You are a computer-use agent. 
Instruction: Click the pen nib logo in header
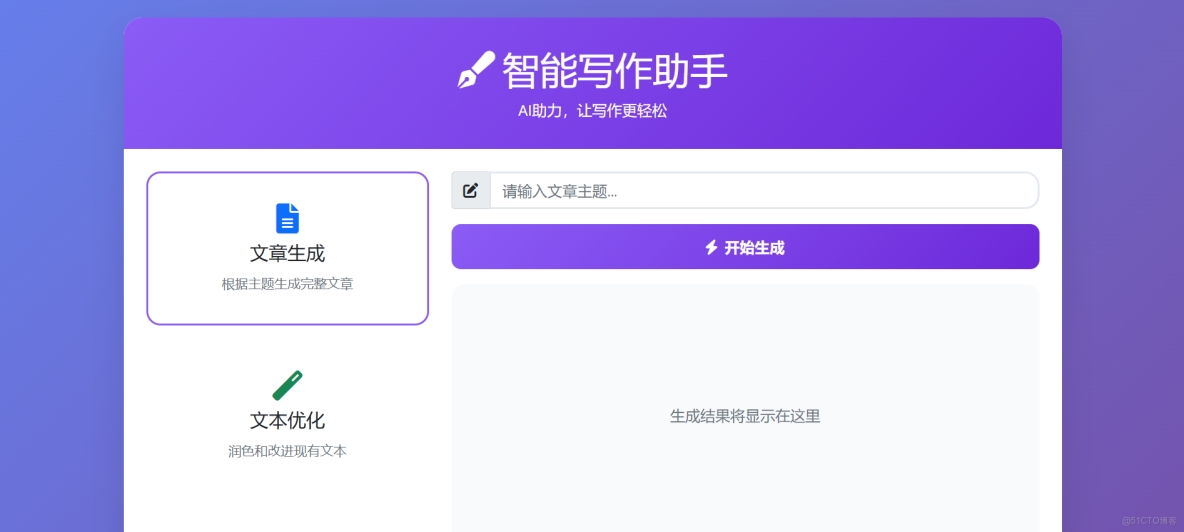(476, 70)
